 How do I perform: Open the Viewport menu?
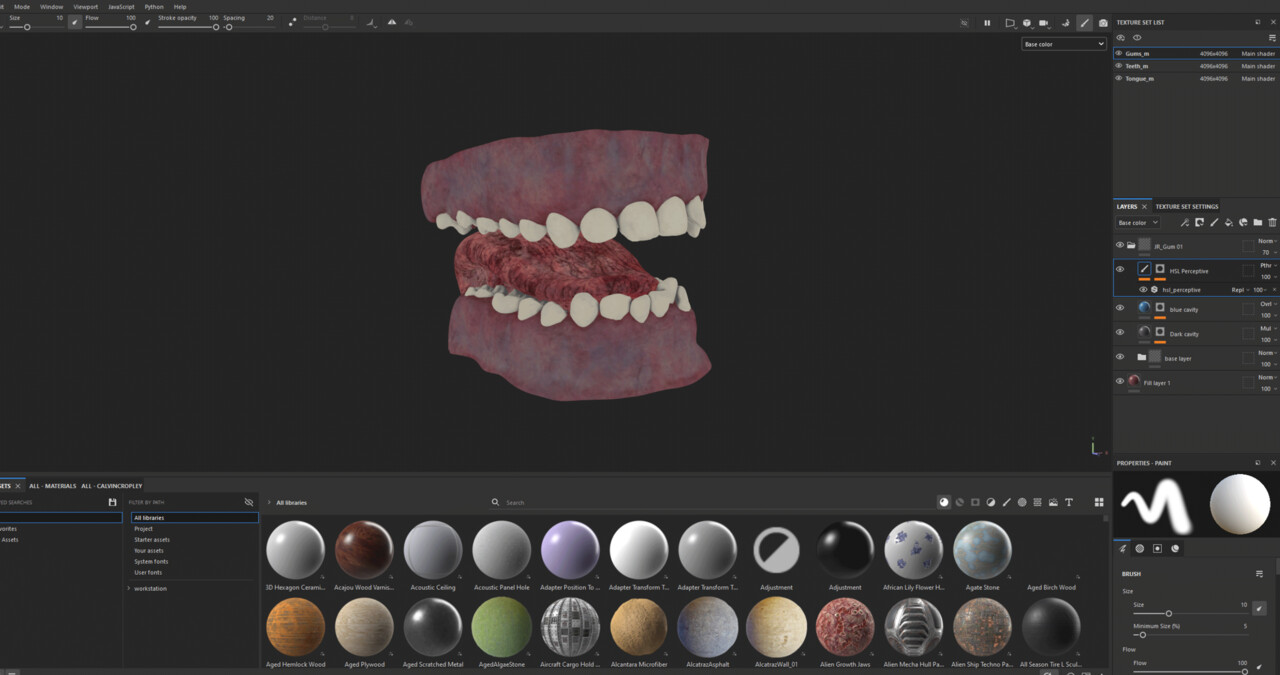[85, 6]
